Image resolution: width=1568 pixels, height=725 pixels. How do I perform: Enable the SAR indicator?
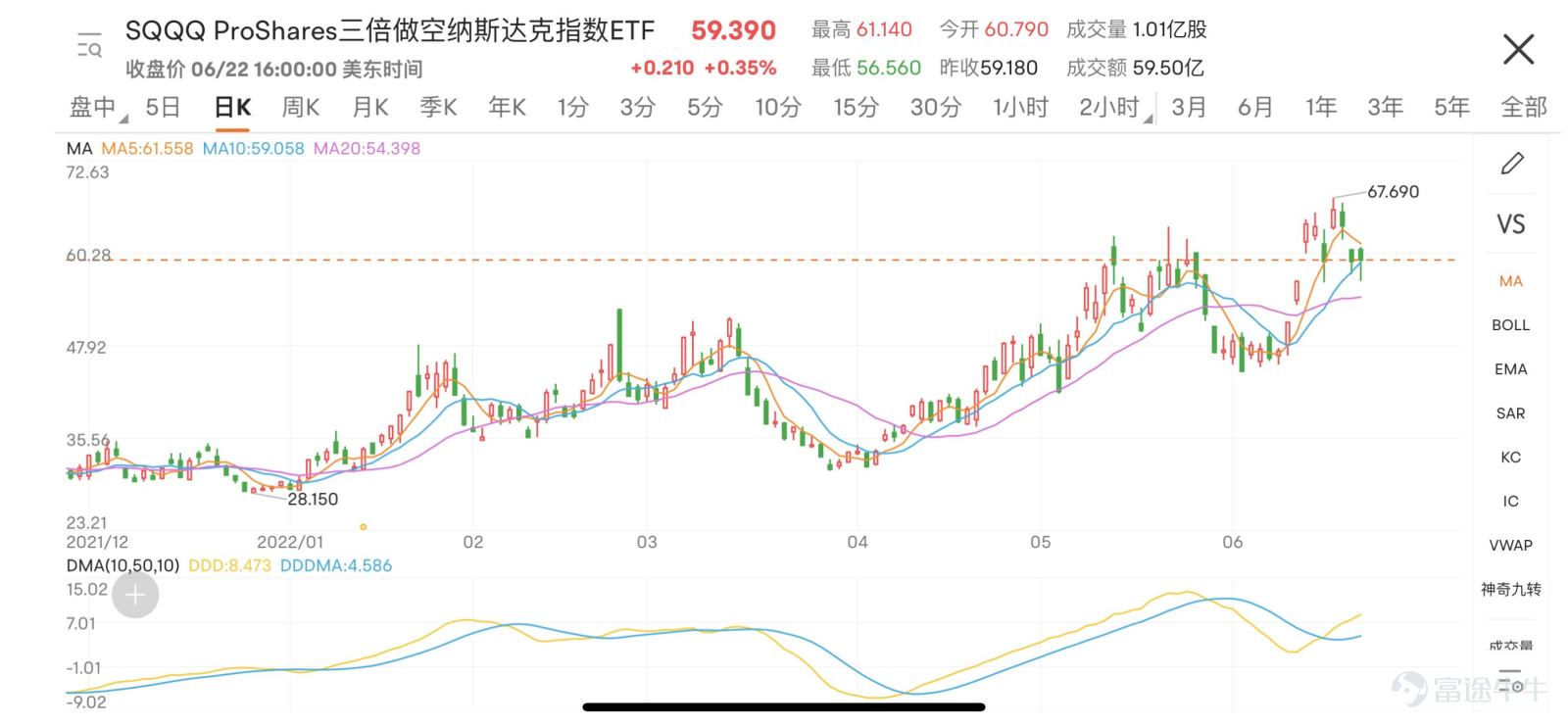(1511, 413)
